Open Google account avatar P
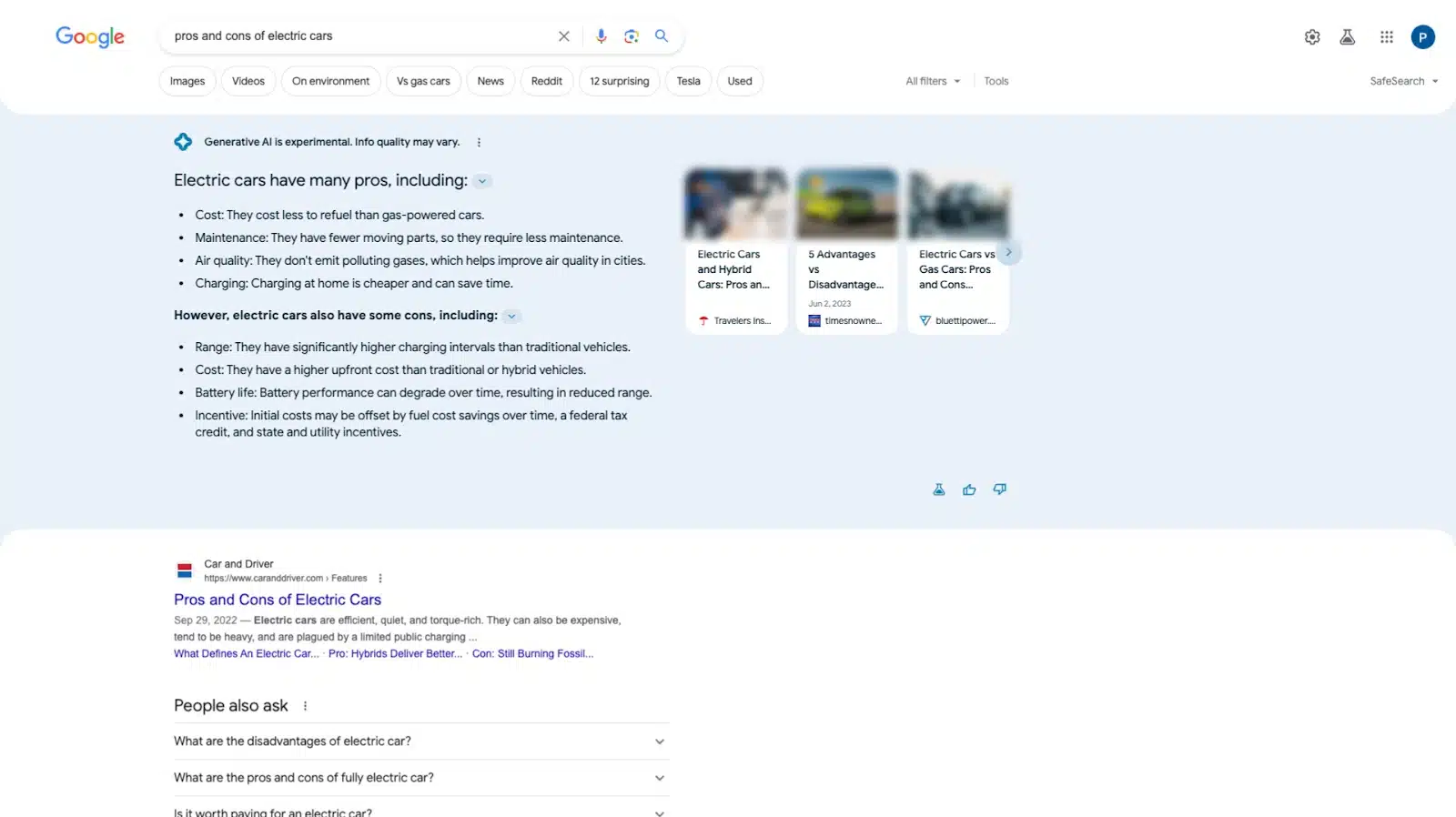1456x817 pixels. click(x=1423, y=37)
